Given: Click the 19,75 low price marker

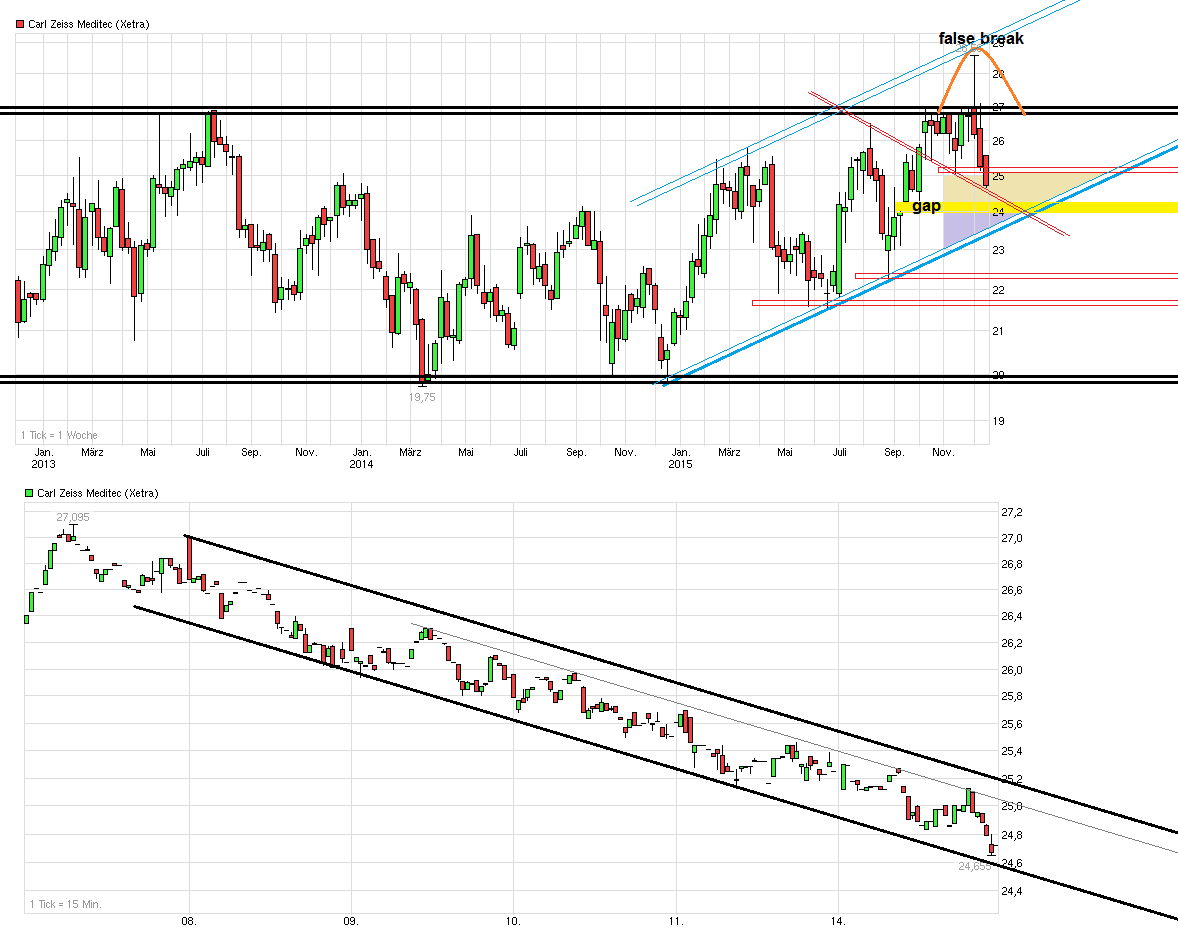Looking at the screenshot, I should (421, 397).
